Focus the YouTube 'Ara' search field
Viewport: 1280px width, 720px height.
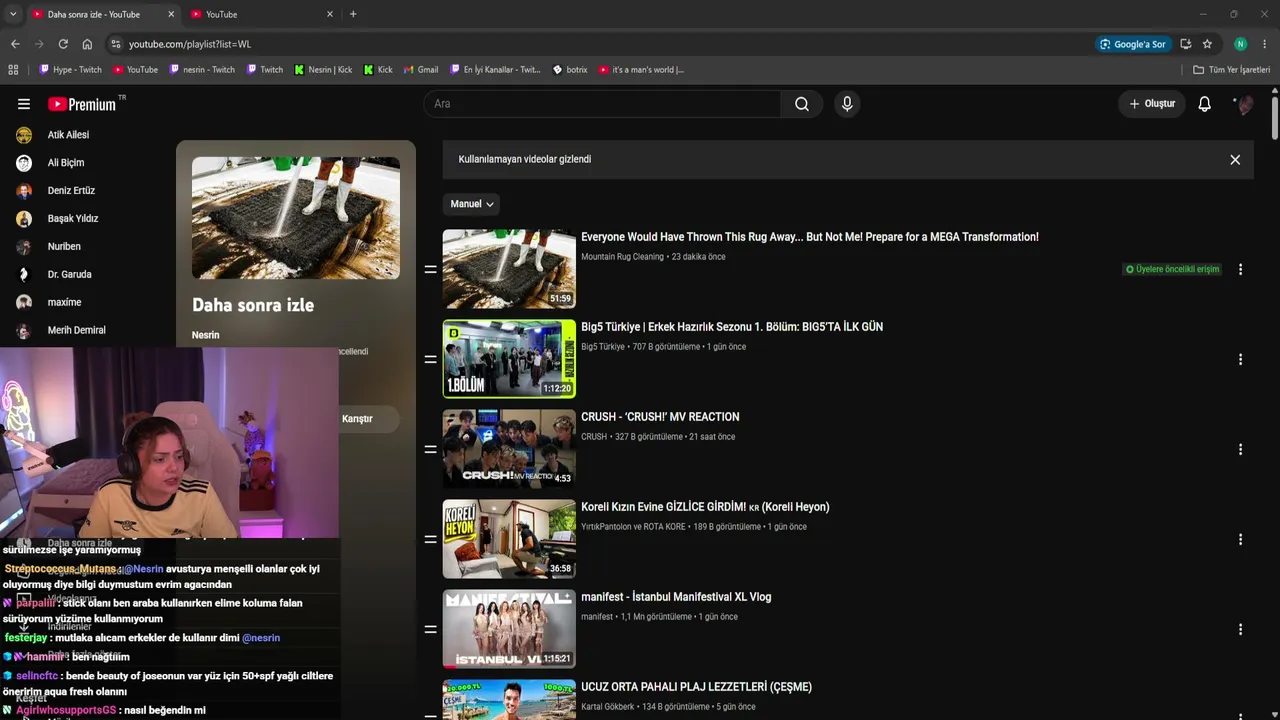(602, 104)
